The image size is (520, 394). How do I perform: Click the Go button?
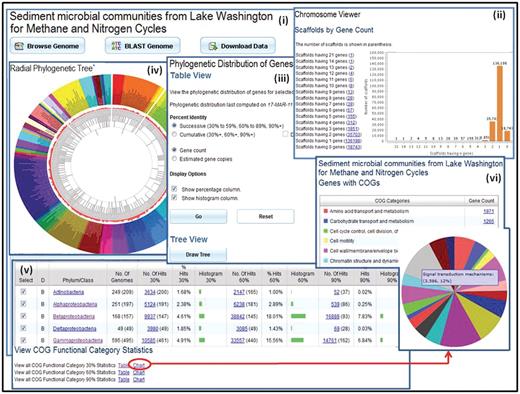198,216
